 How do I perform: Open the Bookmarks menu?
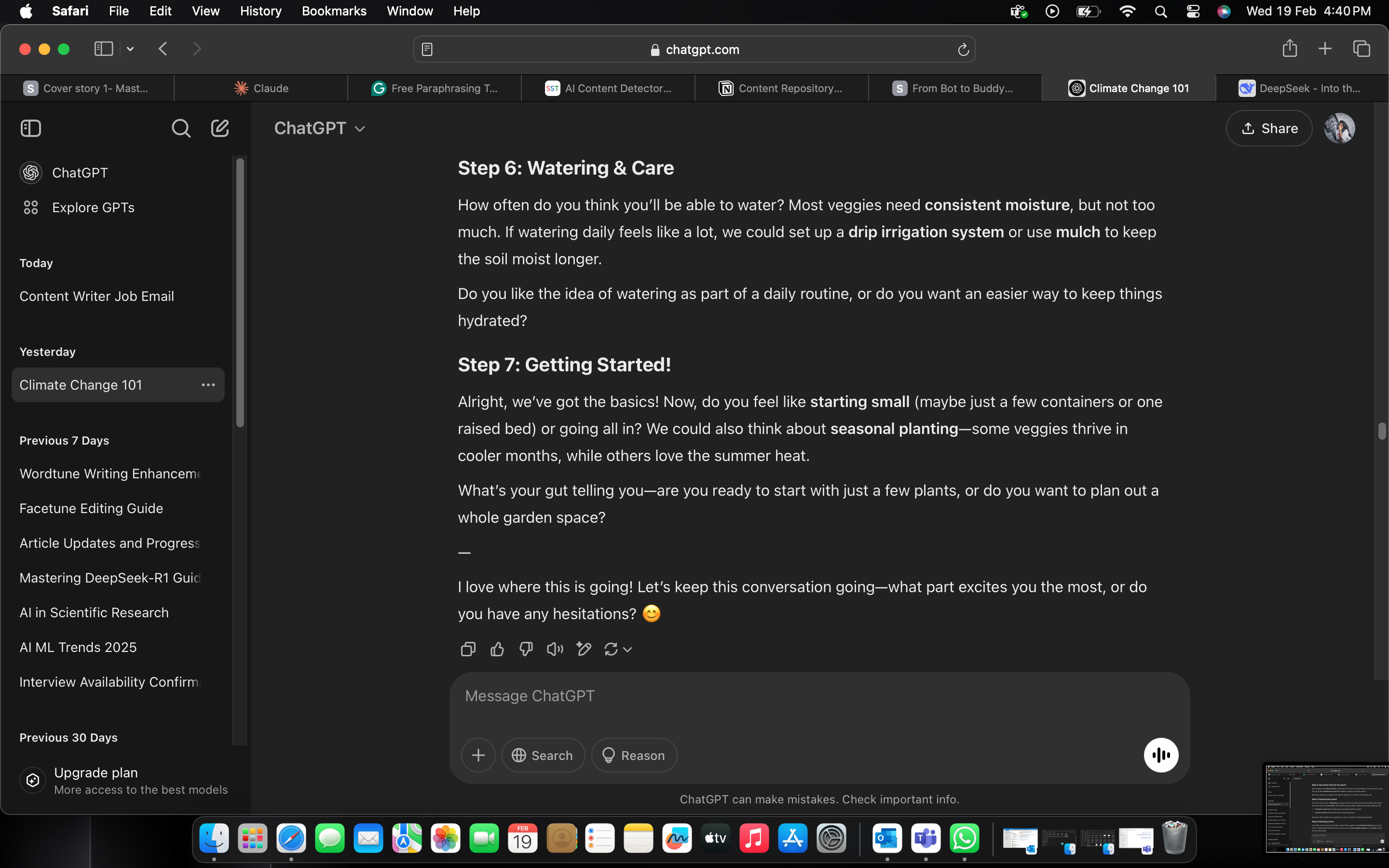tap(334, 11)
